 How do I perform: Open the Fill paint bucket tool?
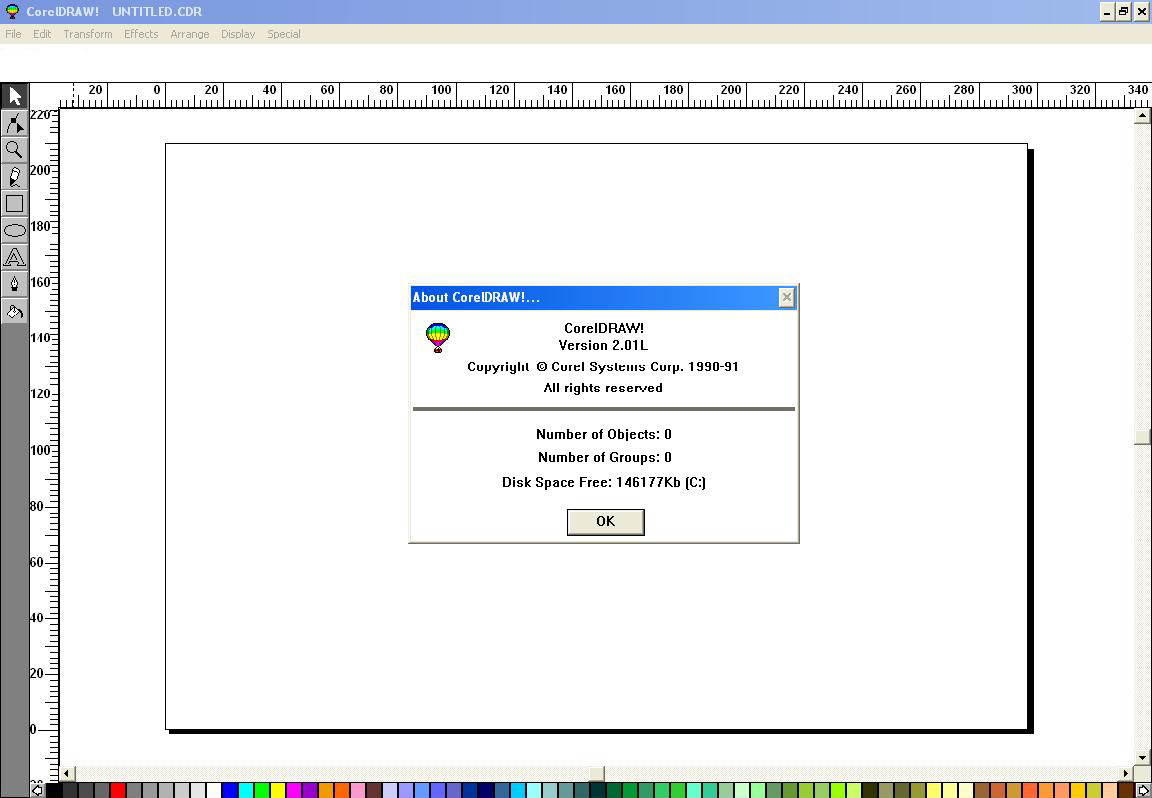pos(14,312)
